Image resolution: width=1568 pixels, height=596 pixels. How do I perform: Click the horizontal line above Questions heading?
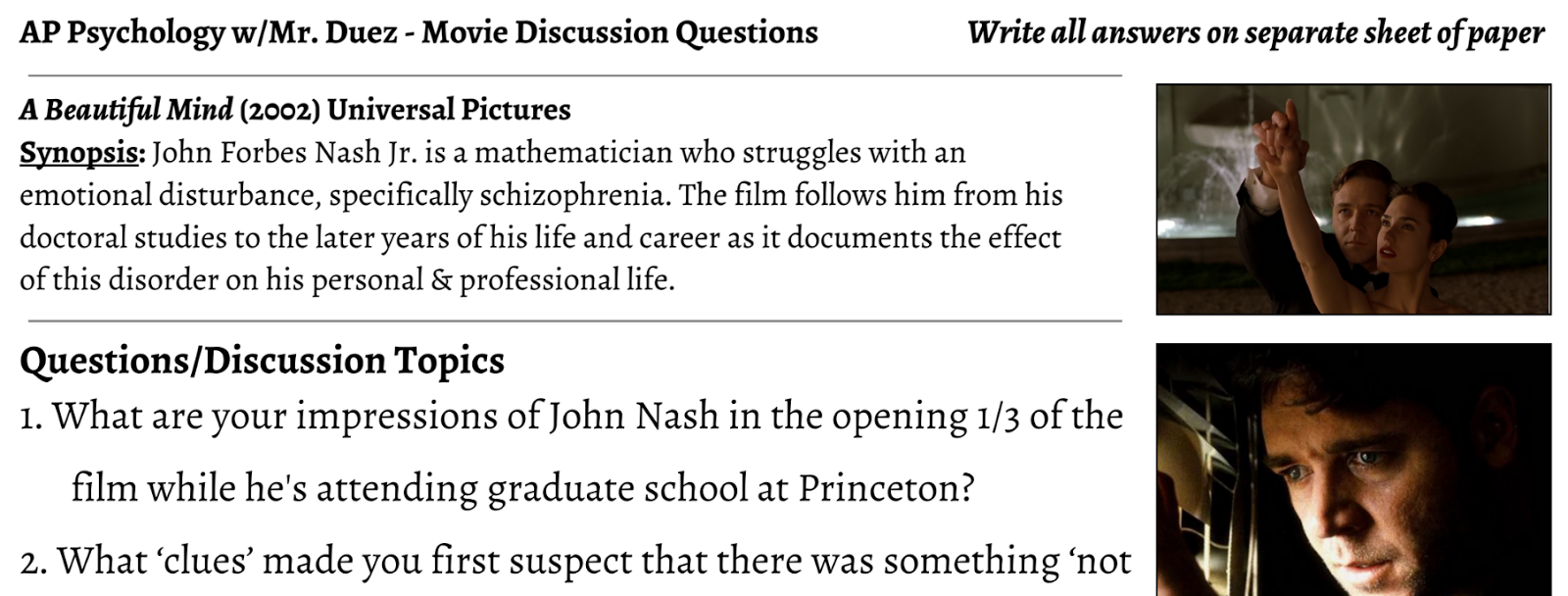click(575, 321)
